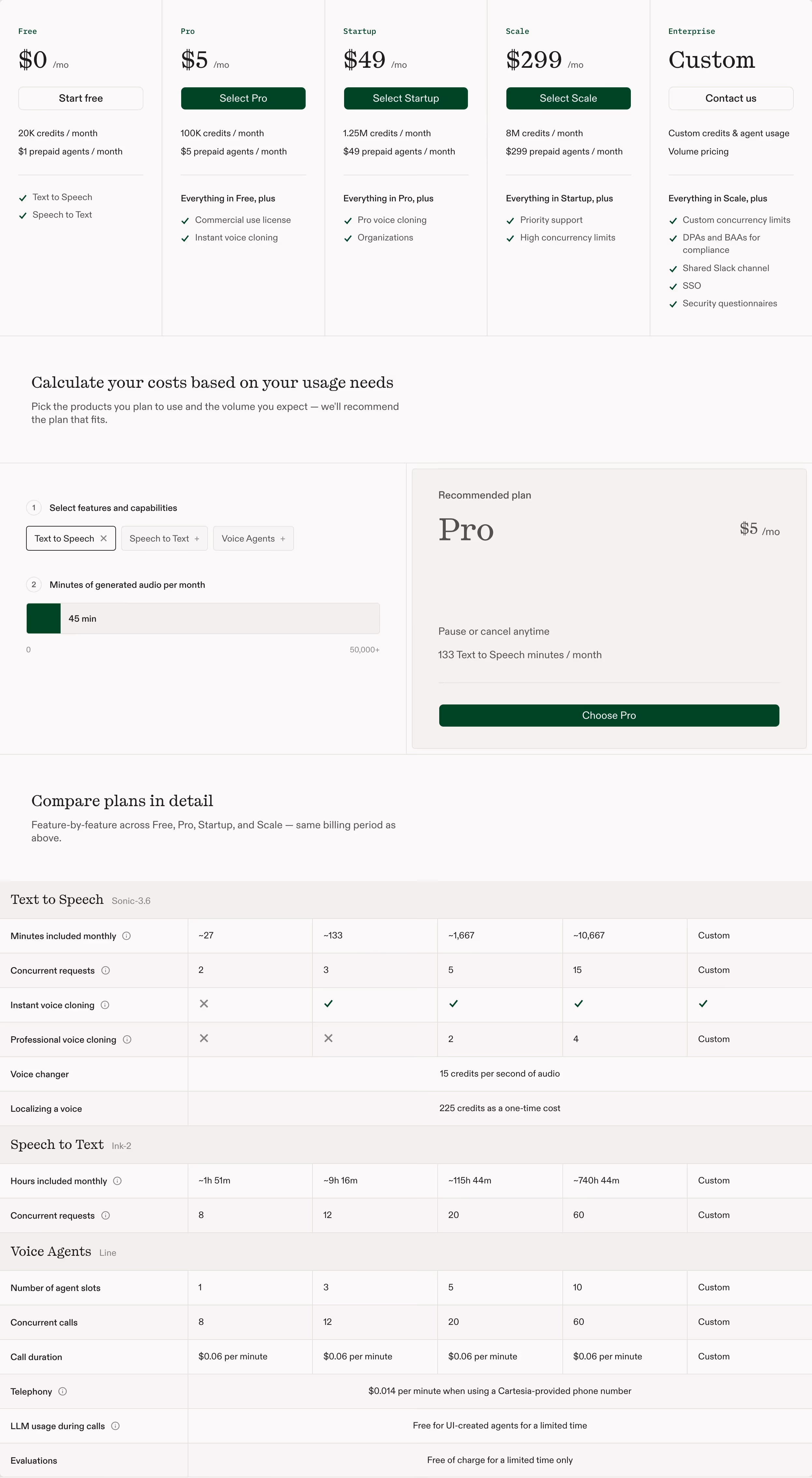Click the 'Number of agent slots' row label
This screenshot has height=1478, width=812.
coord(55,1287)
